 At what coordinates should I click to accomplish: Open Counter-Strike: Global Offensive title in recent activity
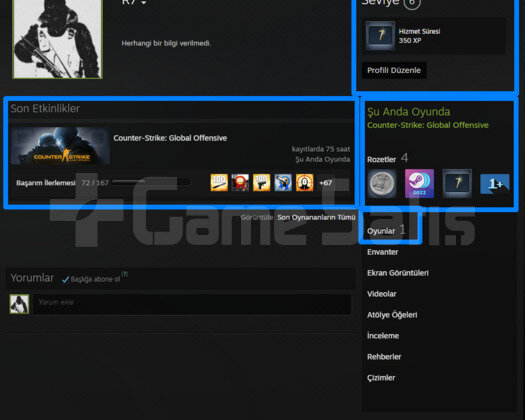[x=170, y=138]
